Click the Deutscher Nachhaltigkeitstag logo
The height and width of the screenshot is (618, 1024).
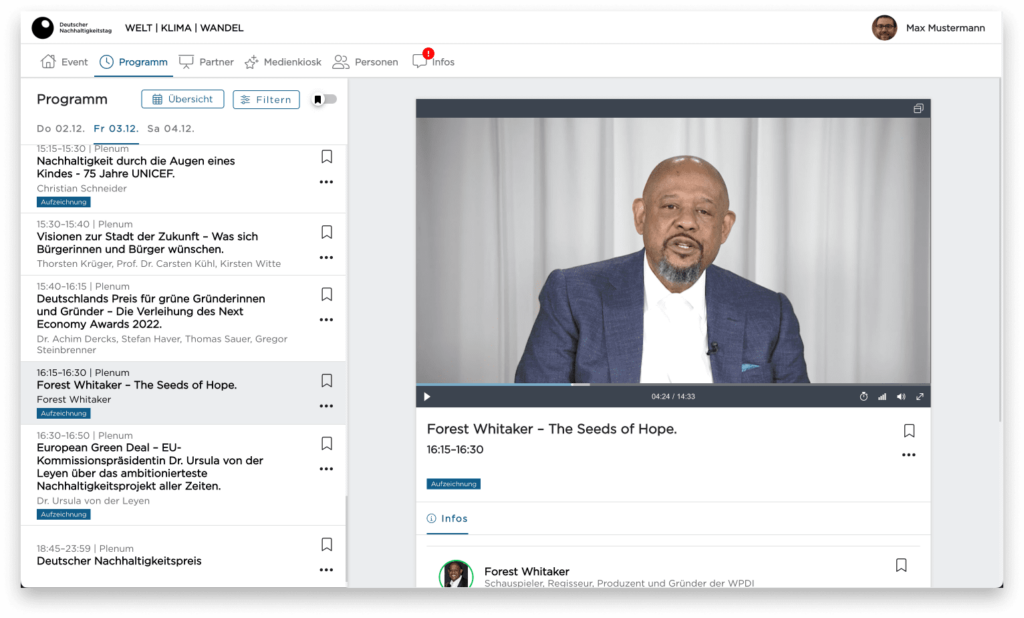[43, 28]
